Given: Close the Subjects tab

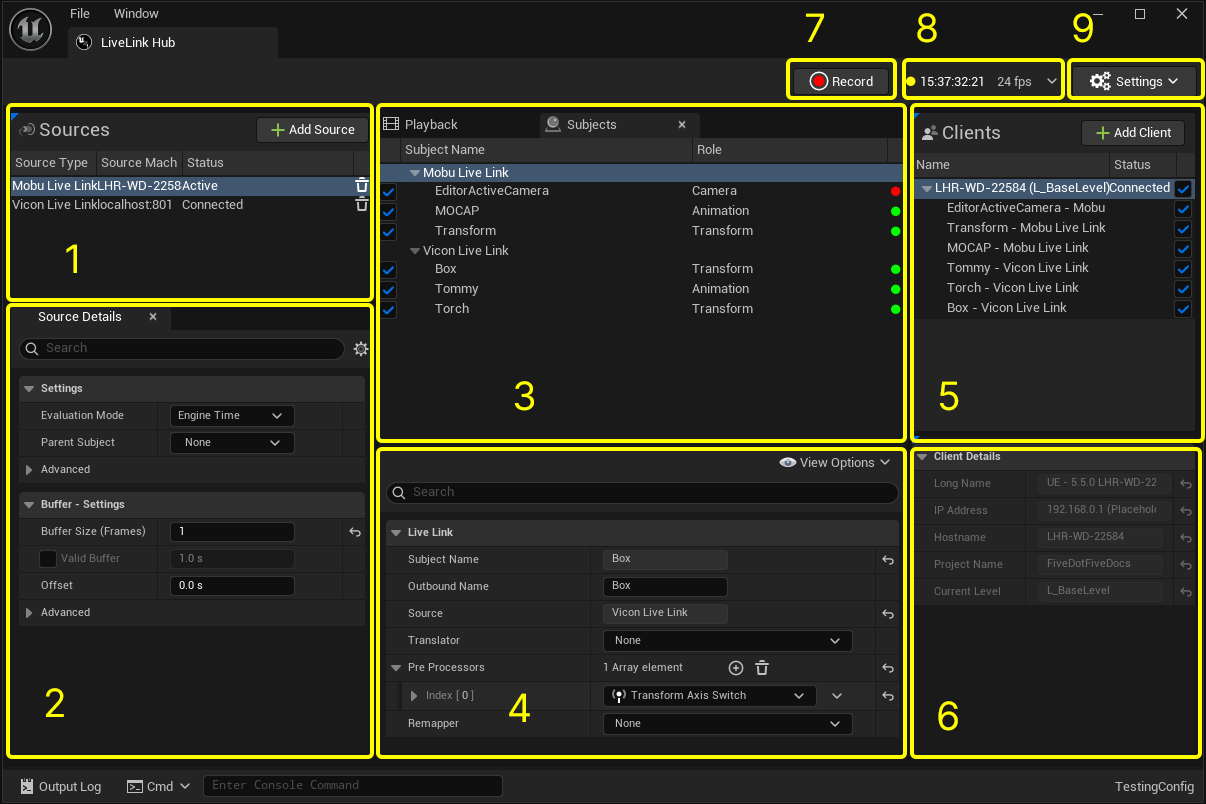Looking at the screenshot, I should pos(682,124).
